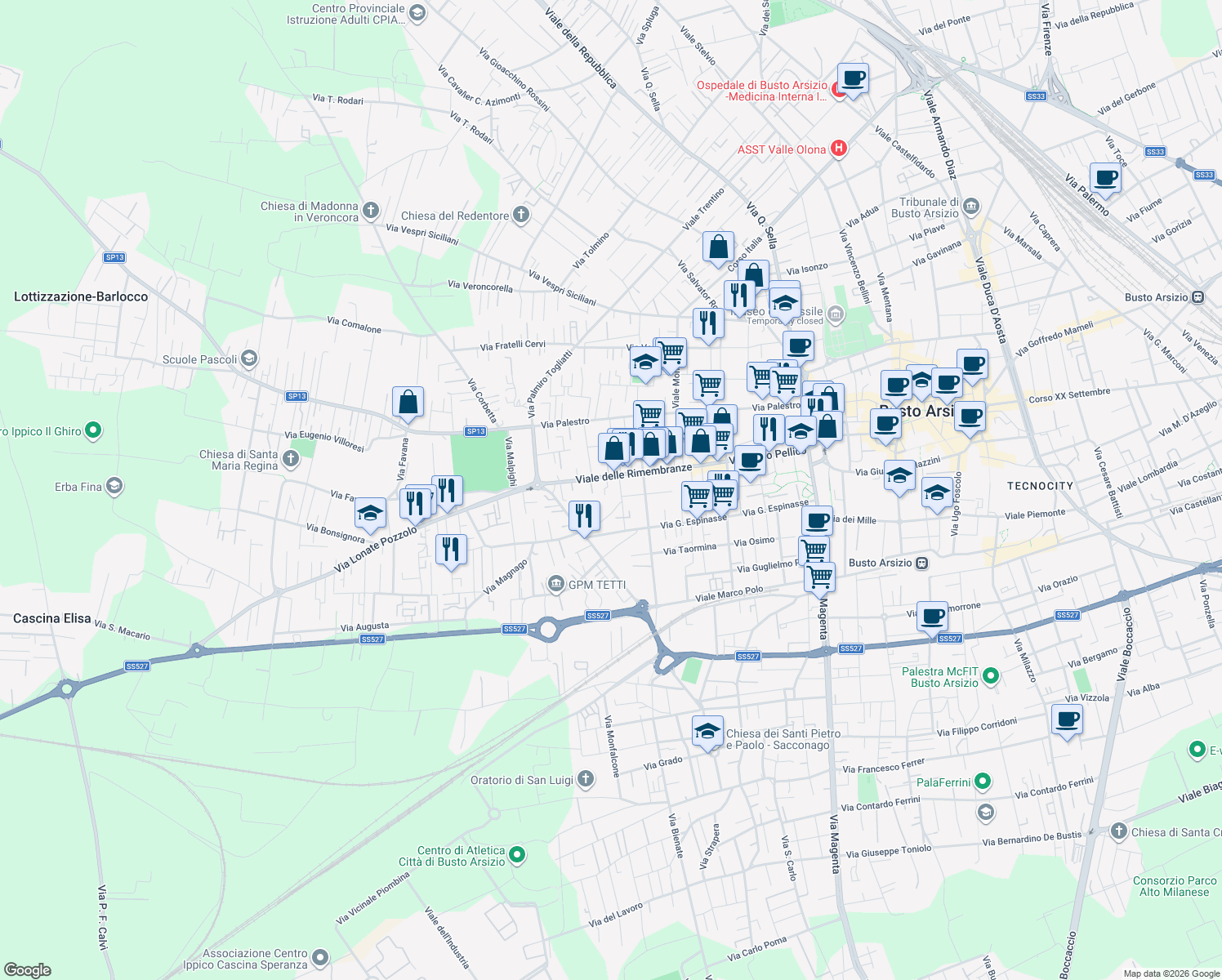Select the shopping bag icon near Via Eugenio Villoresi
The width and height of the screenshot is (1222, 980).
click(408, 402)
